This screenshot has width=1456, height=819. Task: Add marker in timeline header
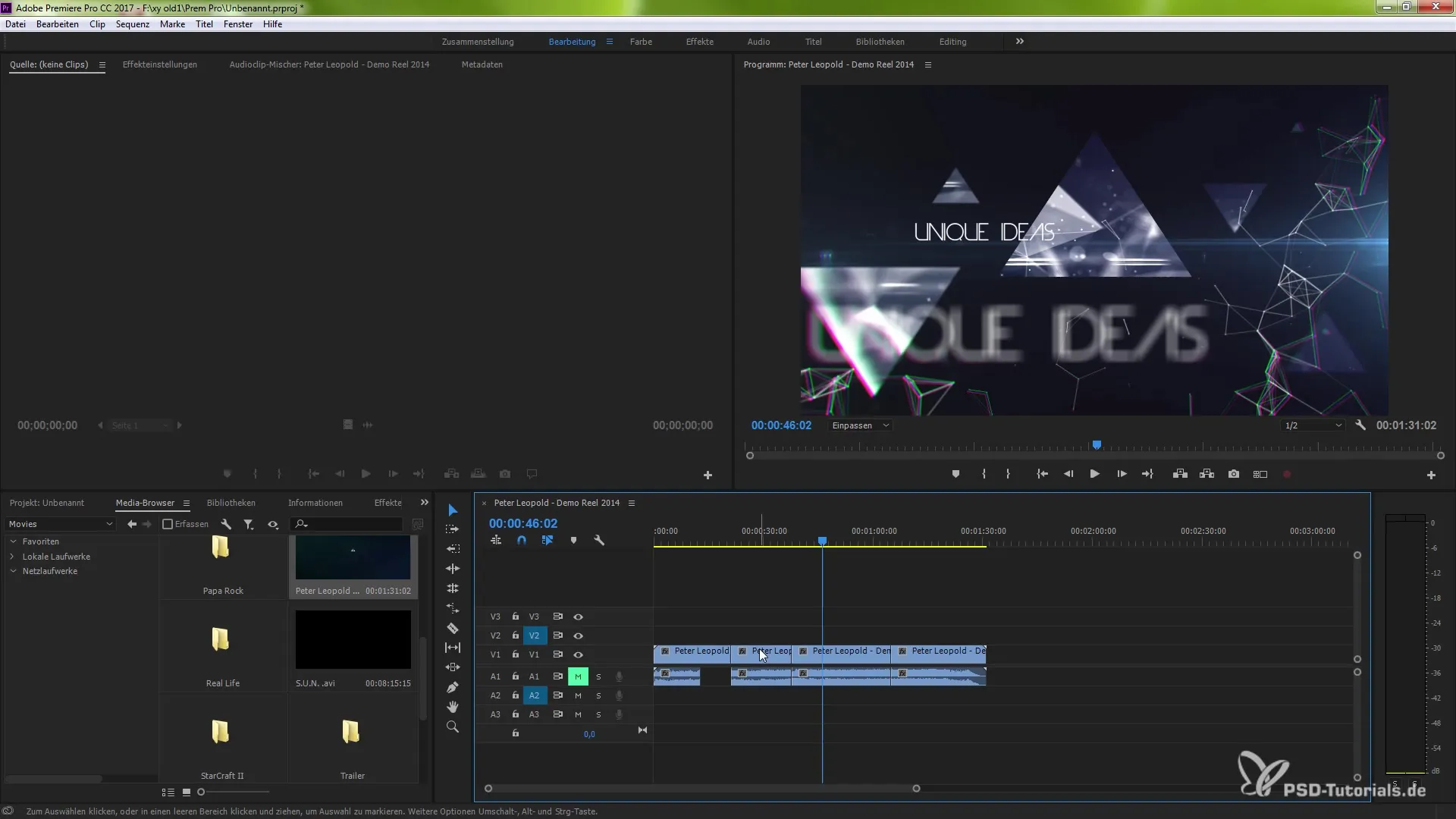(573, 540)
